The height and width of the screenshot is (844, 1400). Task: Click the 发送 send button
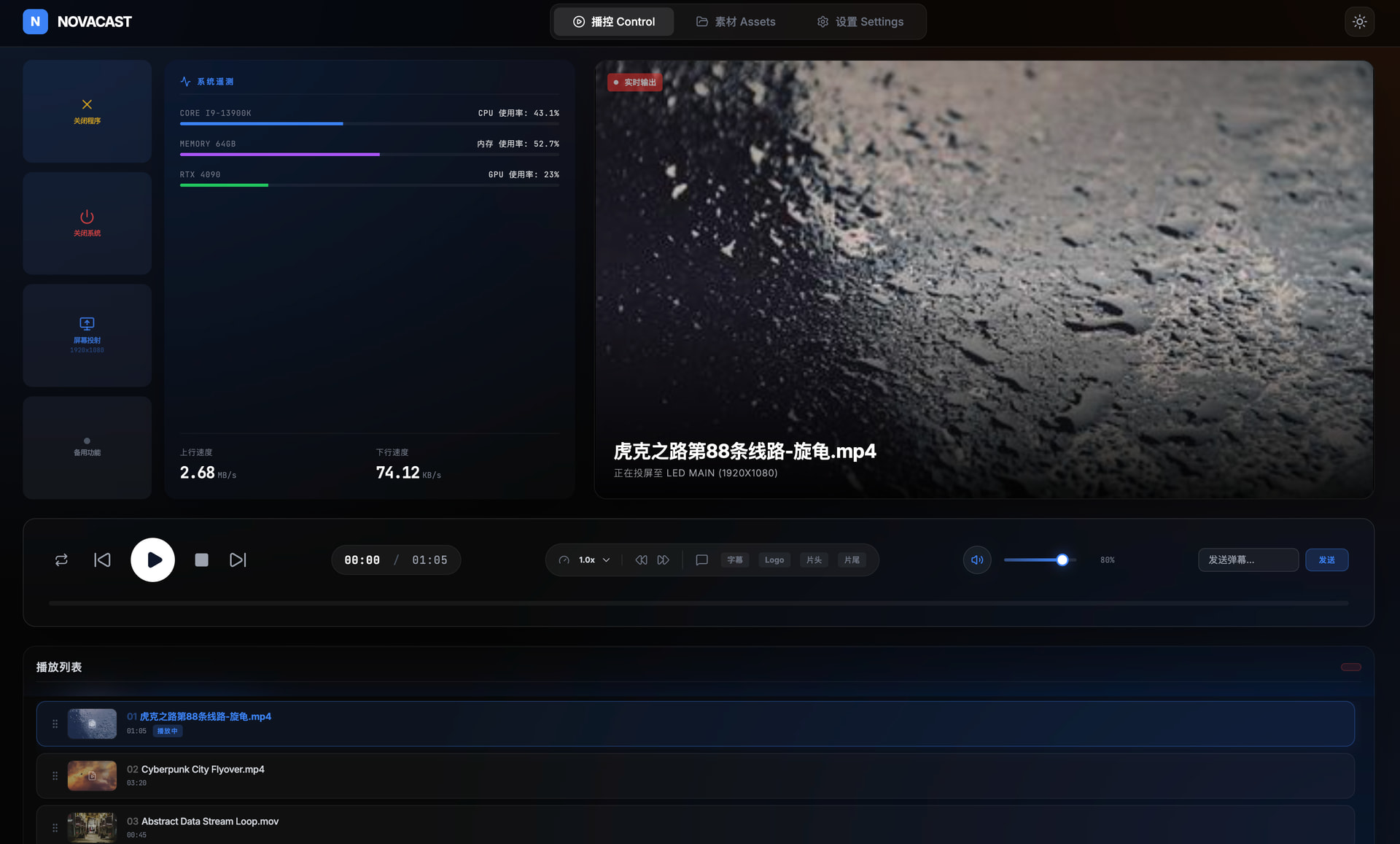1326,560
